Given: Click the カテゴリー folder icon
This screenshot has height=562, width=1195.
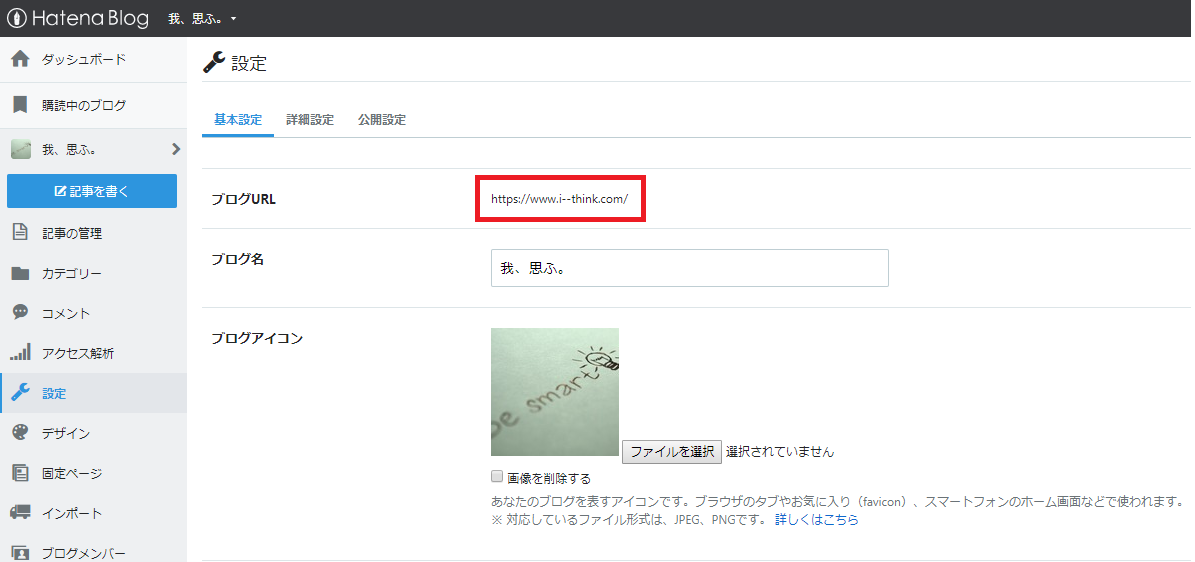Looking at the screenshot, I should [x=20, y=274].
